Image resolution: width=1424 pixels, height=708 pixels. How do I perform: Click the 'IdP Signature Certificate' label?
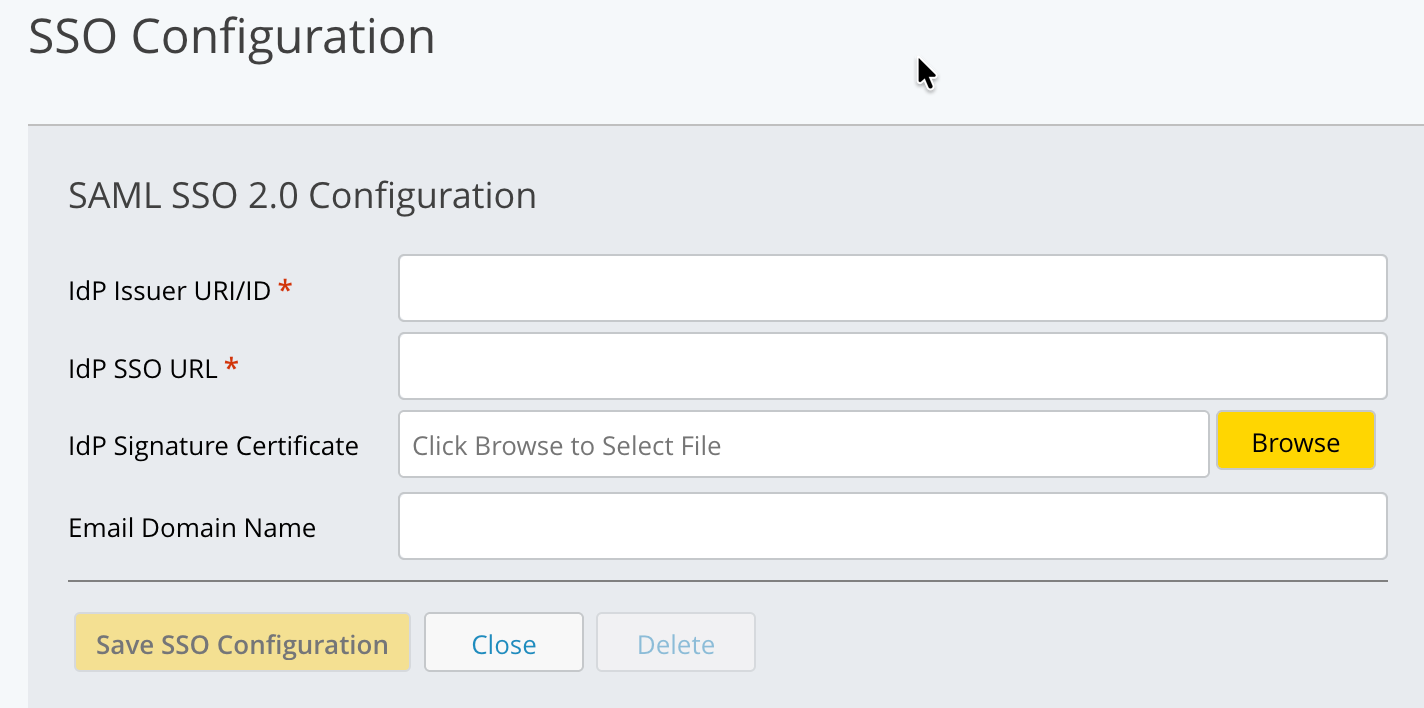pos(213,446)
